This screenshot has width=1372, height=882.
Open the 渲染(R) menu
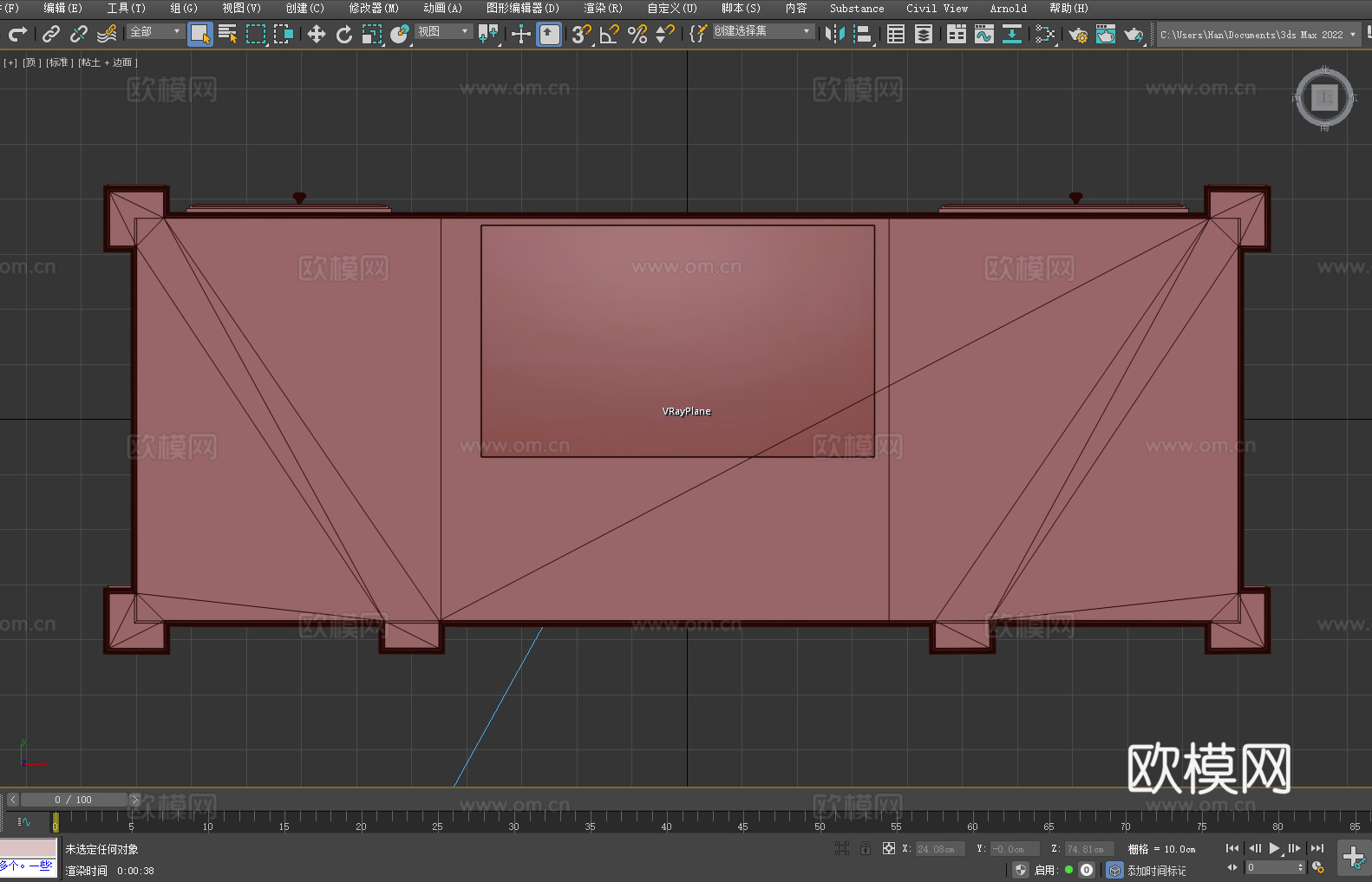point(603,8)
